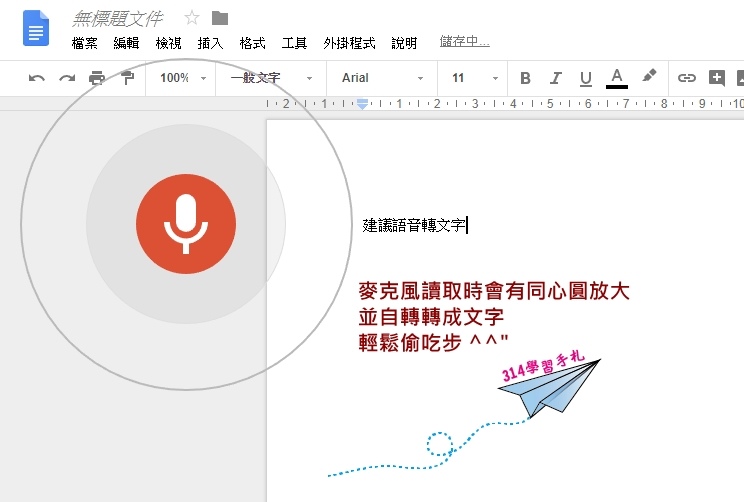744x502 pixels.
Task: Star the untitled document
Action: click(x=192, y=19)
